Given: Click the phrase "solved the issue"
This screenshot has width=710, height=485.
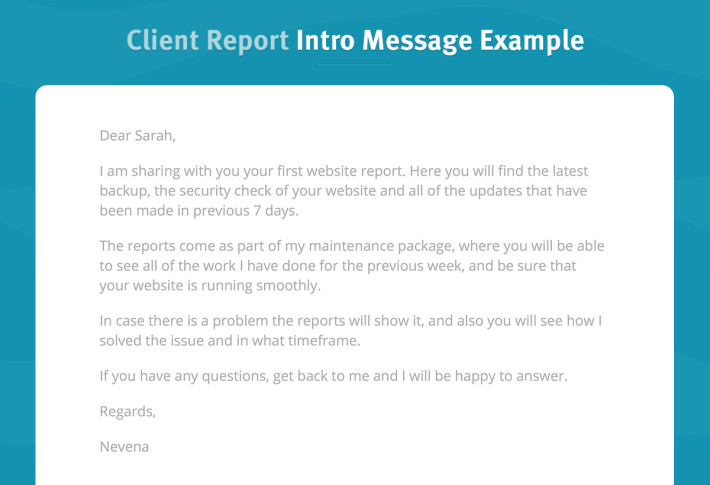Looking at the screenshot, I should pyautogui.click(x=155, y=340).
